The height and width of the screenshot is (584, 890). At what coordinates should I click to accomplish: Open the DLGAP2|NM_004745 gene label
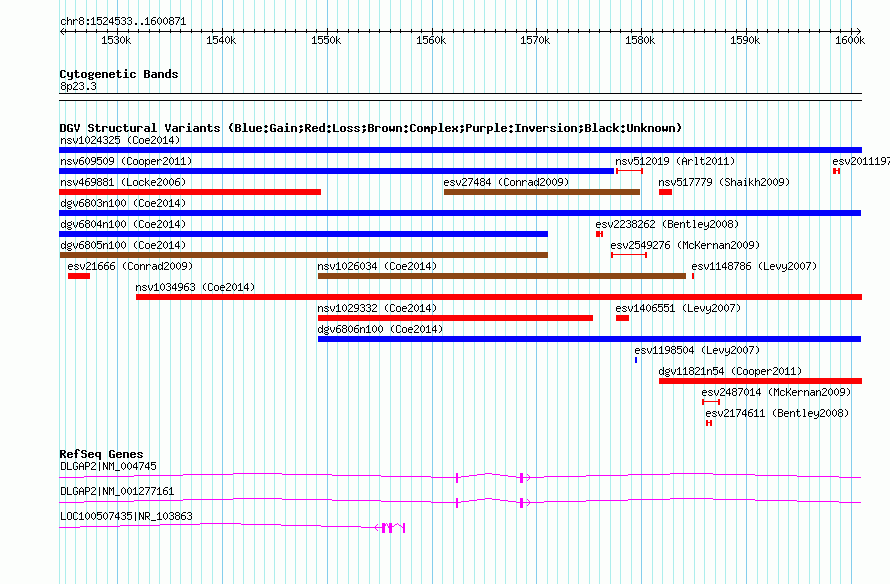pos(108,467)
